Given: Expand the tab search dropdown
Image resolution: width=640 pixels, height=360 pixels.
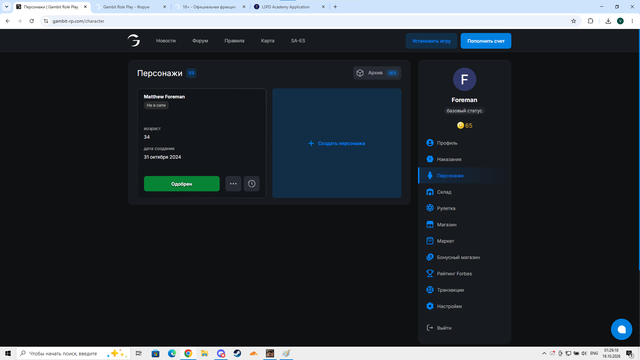Looking at the screenshot, I should point(7,7).
